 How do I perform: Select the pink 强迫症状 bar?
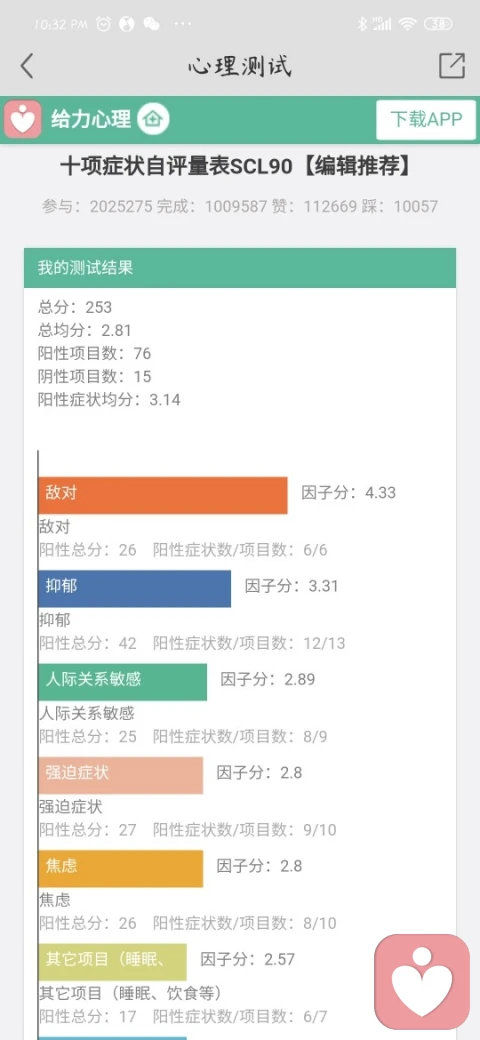pyautogui.click(x=121, y=775)
